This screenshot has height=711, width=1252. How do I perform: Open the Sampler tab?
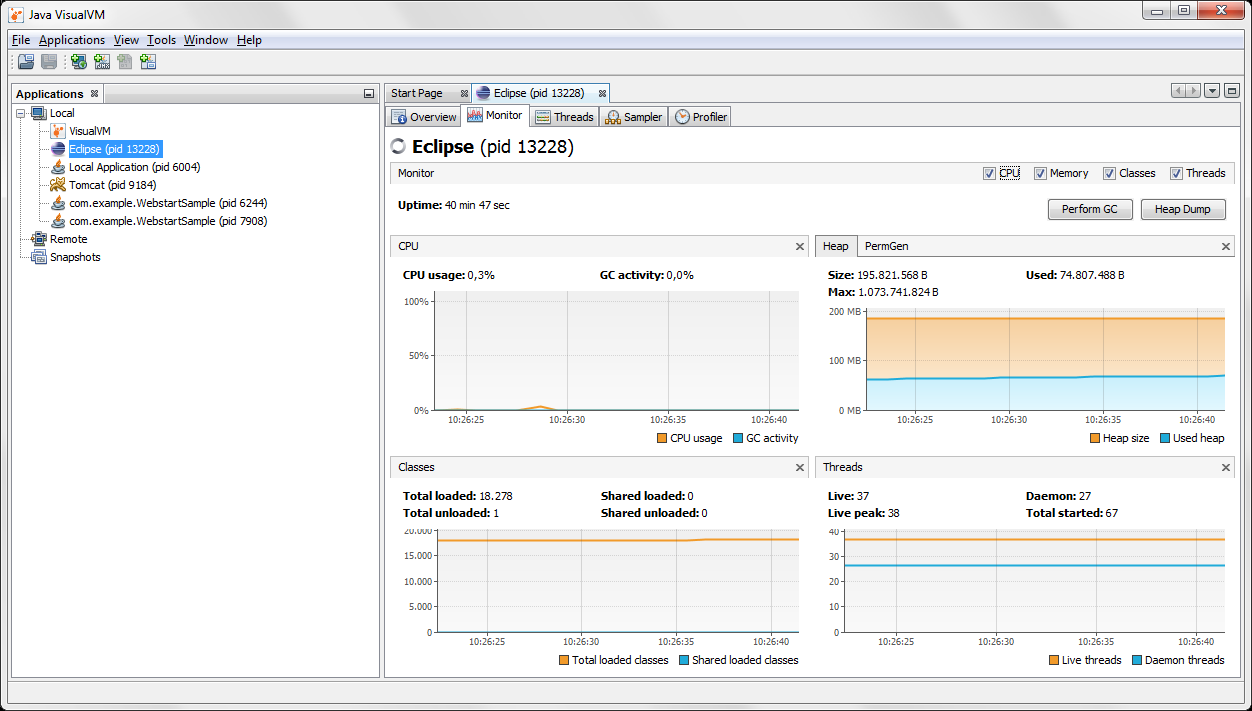coord(633,117)
